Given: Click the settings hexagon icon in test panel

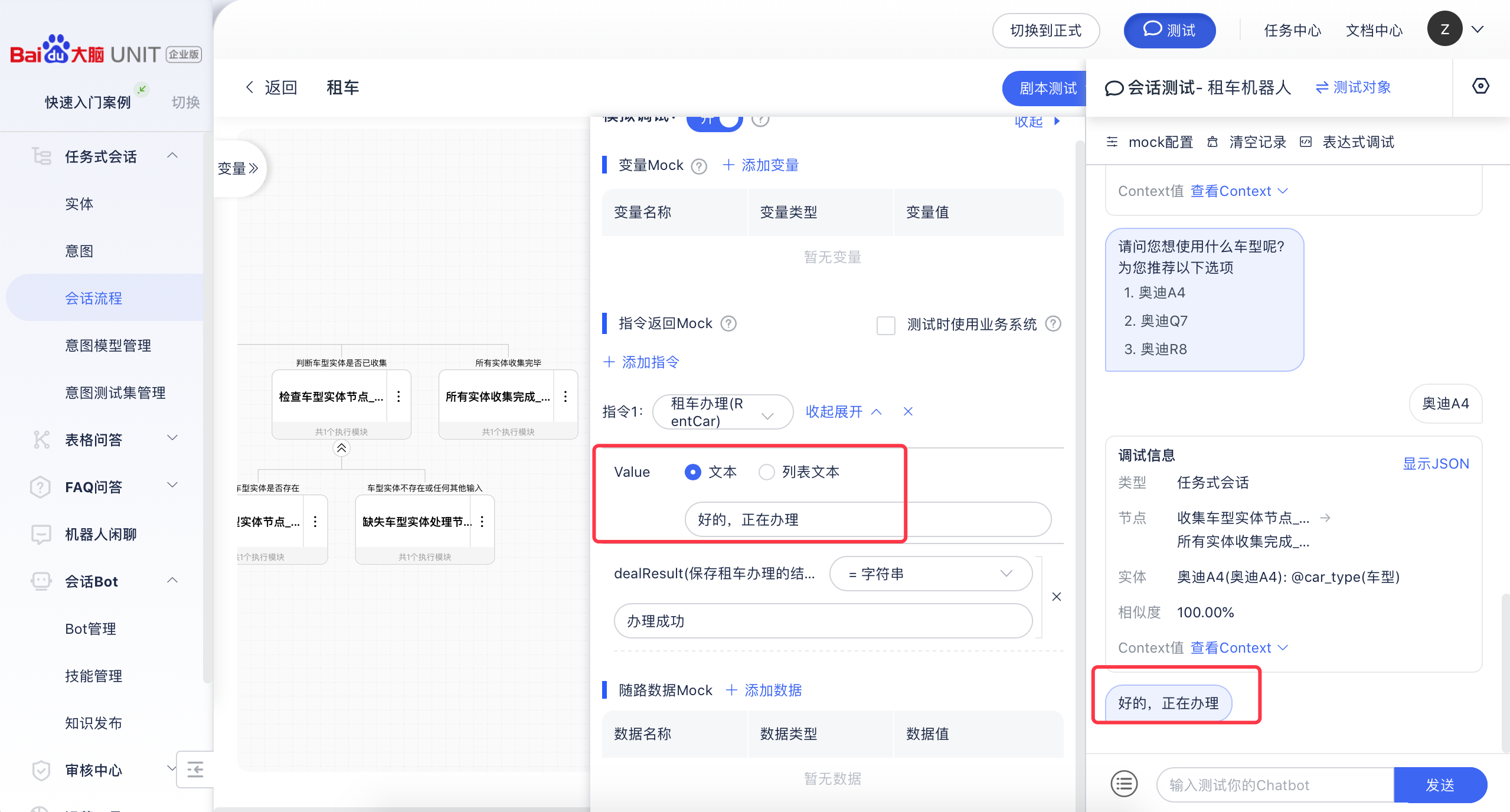Looking at the screenshot, I should click(x=1480, y=86).
